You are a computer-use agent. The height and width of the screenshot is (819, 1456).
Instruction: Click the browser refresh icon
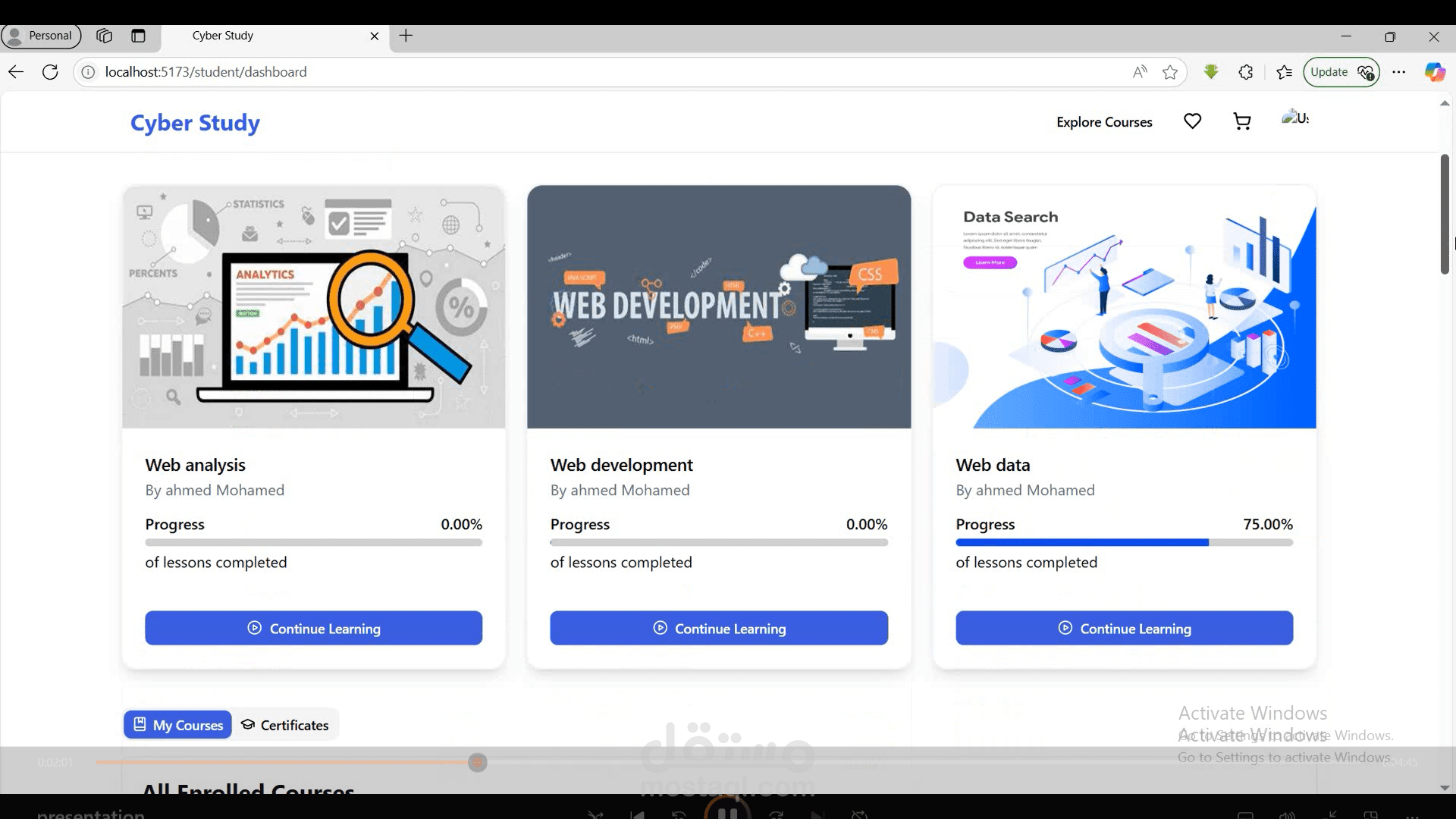tap(50, 72)
